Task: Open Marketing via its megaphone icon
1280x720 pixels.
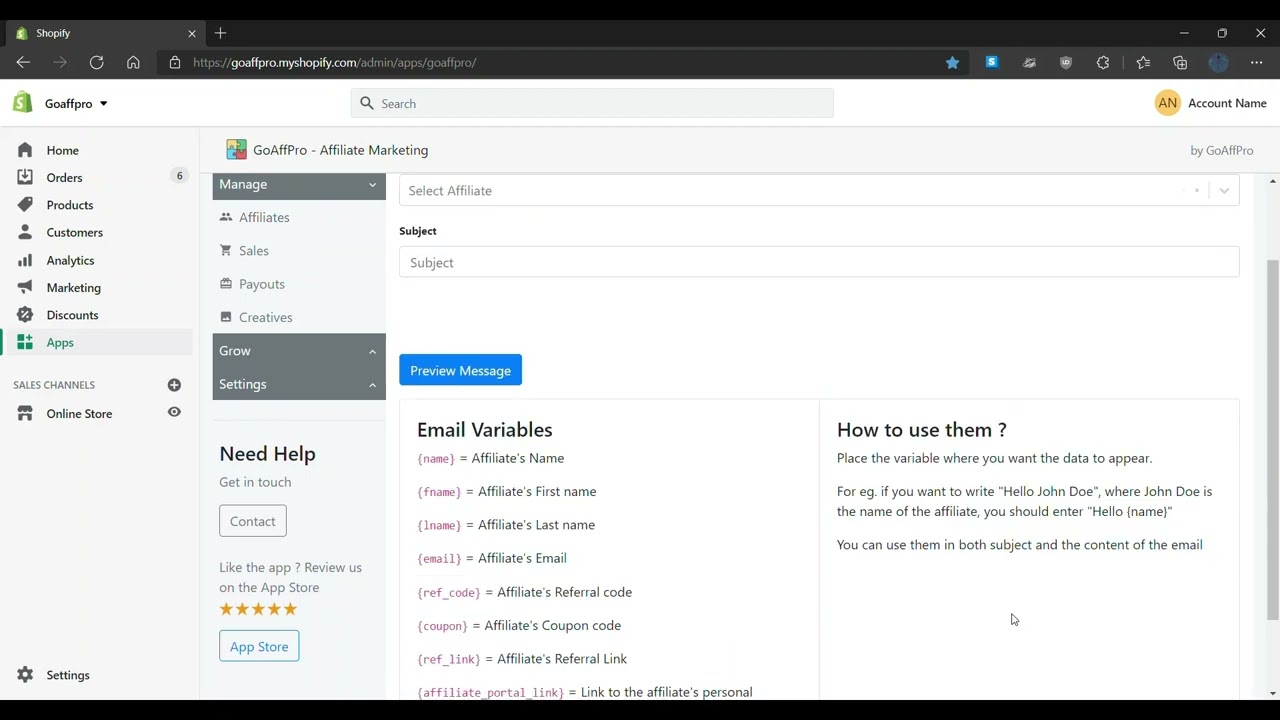Action: click(25, 287)
